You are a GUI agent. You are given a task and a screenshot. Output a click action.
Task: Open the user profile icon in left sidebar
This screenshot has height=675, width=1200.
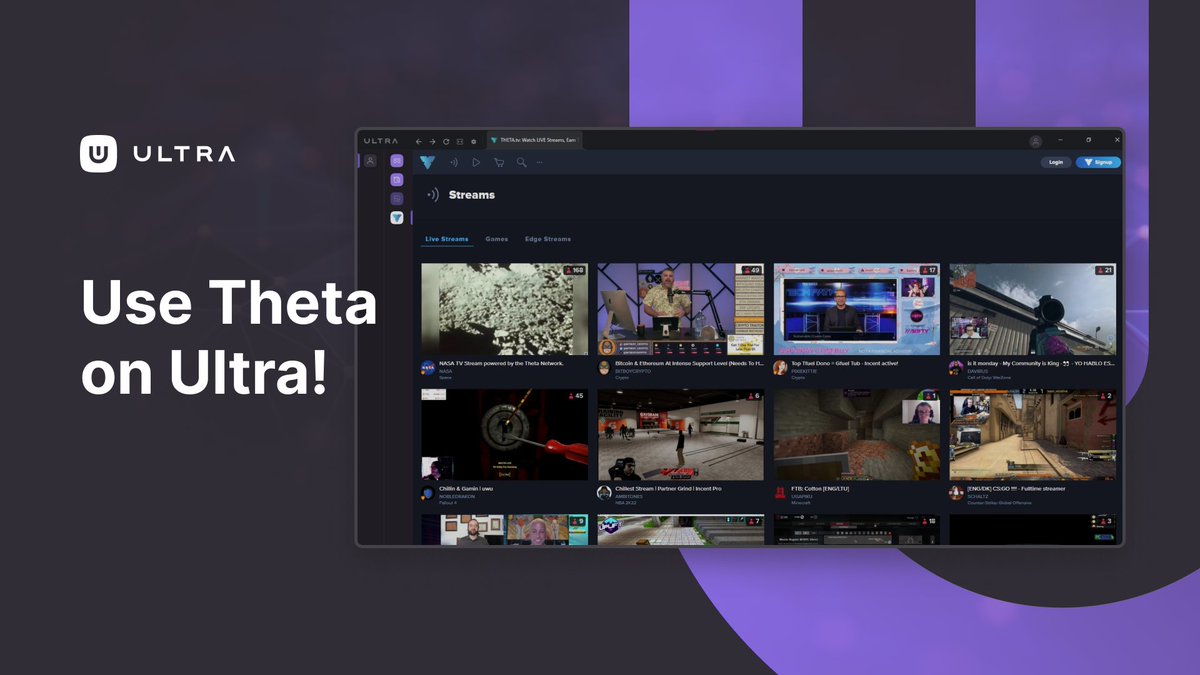(x=370, y=160)
